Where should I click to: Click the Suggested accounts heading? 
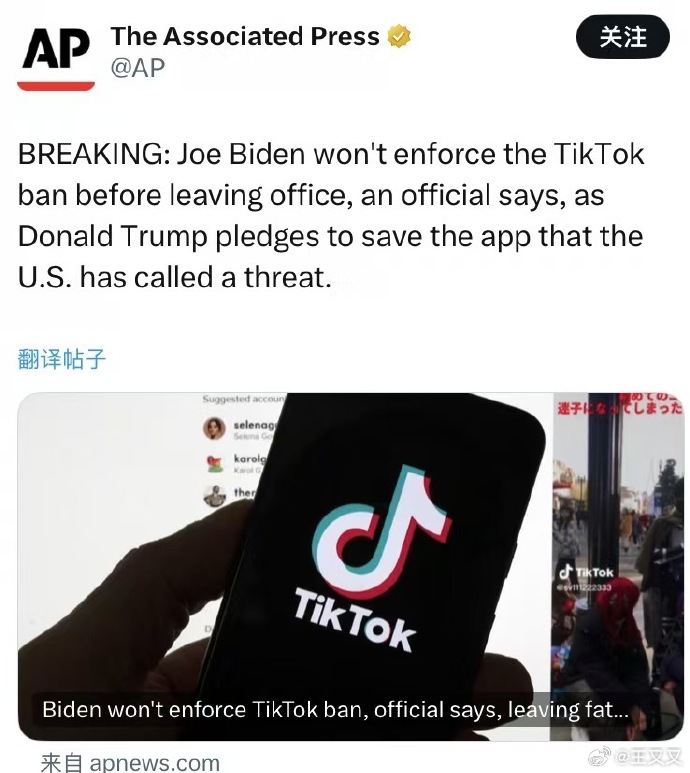tap(244, 398)
